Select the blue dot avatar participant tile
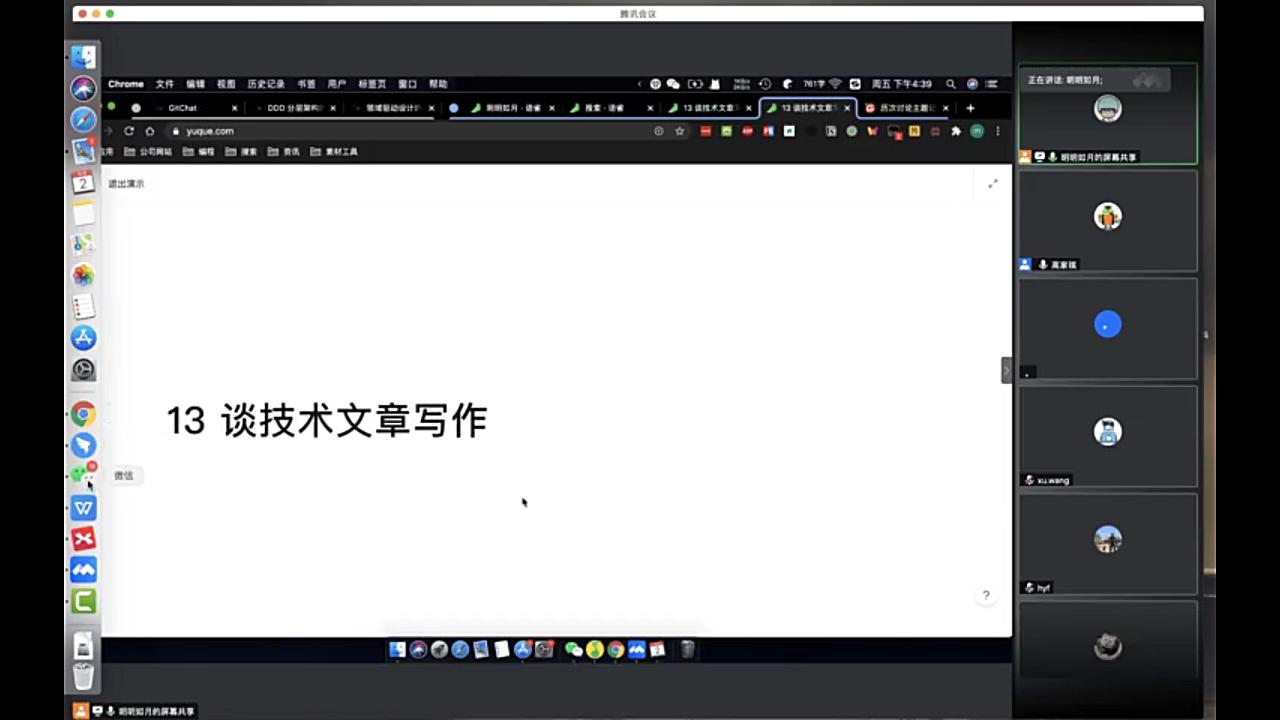This screenshot has height=720, width=1280. pos(1108,328)
